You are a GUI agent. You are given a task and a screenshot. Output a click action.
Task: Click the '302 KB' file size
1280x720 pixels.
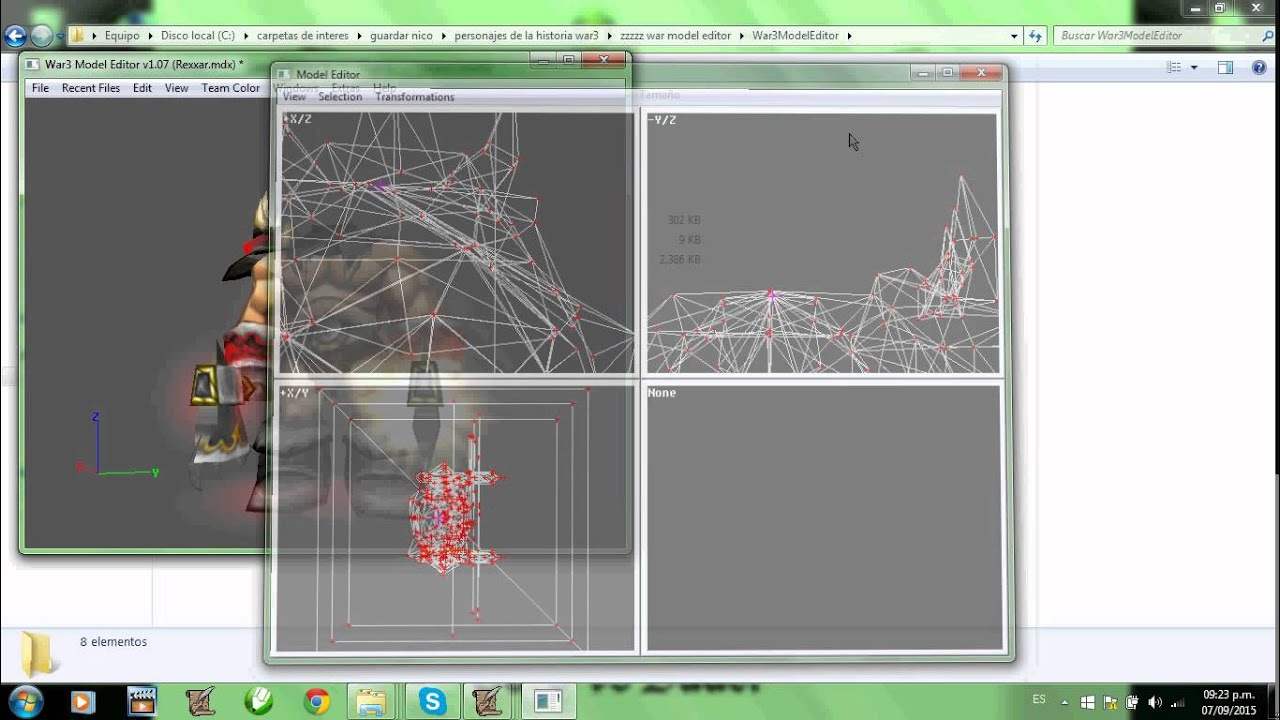pos(684,220)
